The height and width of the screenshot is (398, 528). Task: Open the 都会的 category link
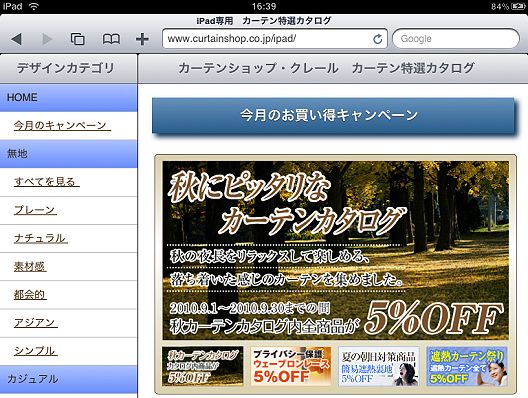30,294
